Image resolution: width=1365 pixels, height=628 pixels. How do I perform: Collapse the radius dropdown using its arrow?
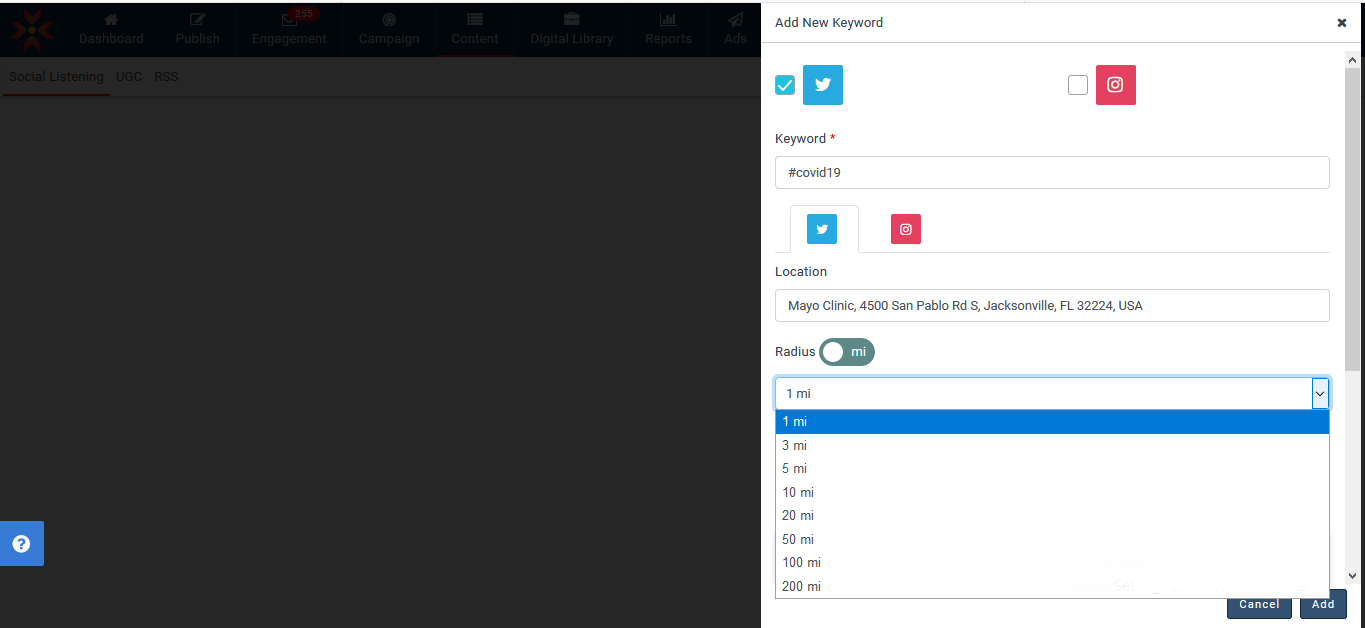[x=1320, y=394]
